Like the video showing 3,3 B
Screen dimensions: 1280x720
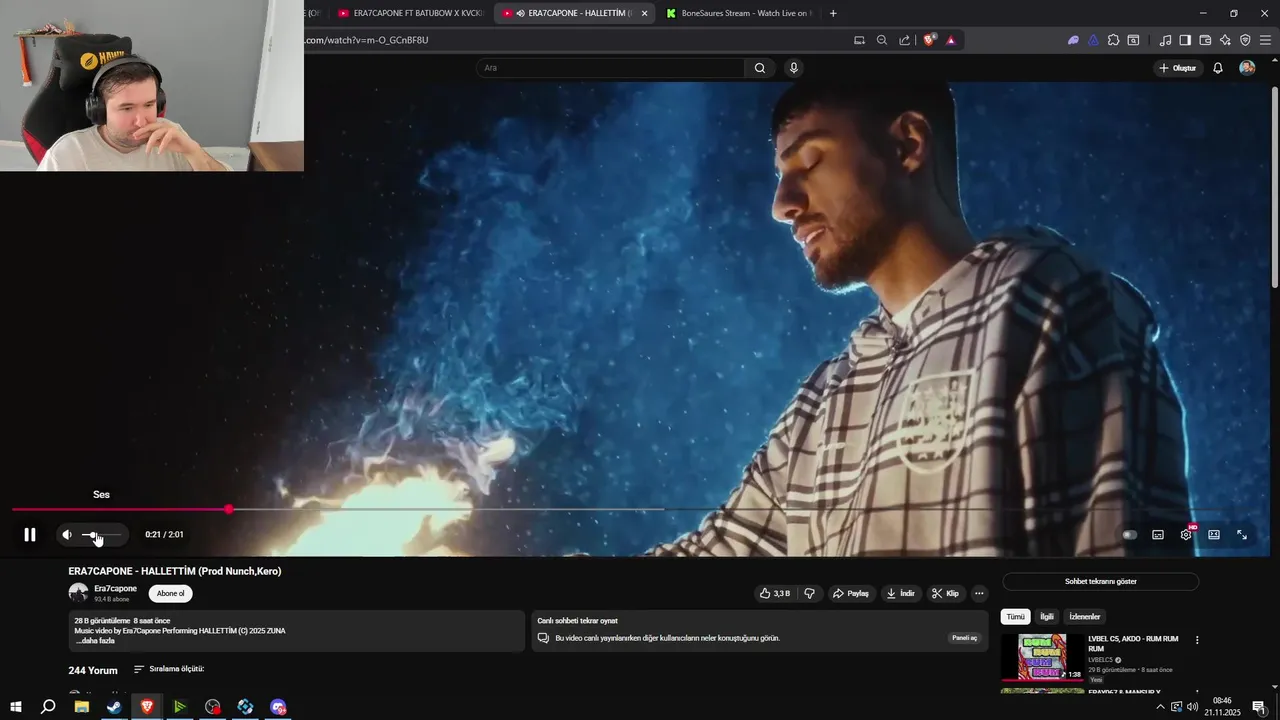[x=775, y=593]
